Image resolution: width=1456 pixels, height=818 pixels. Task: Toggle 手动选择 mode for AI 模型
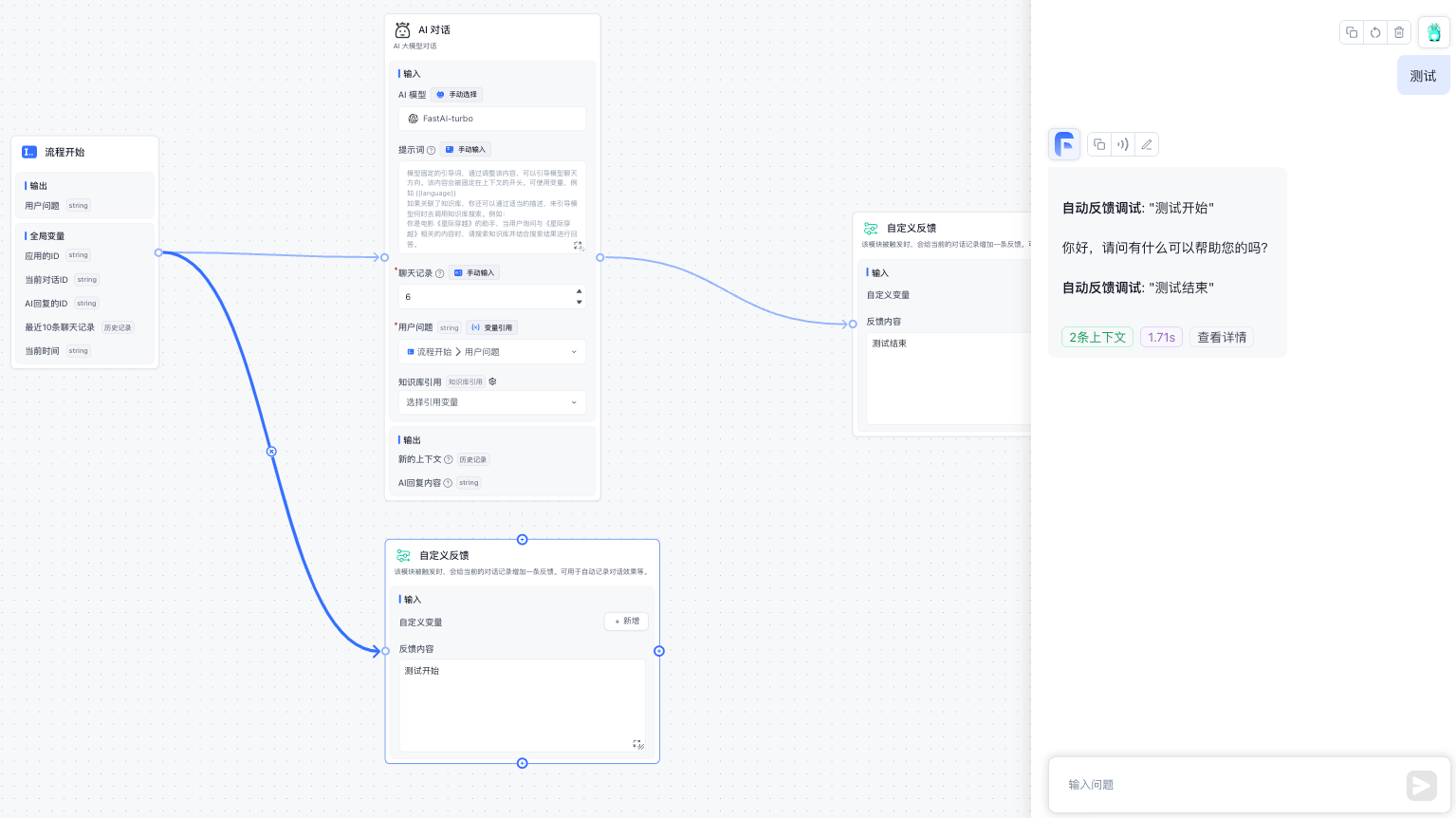click(x=457, y=95)
